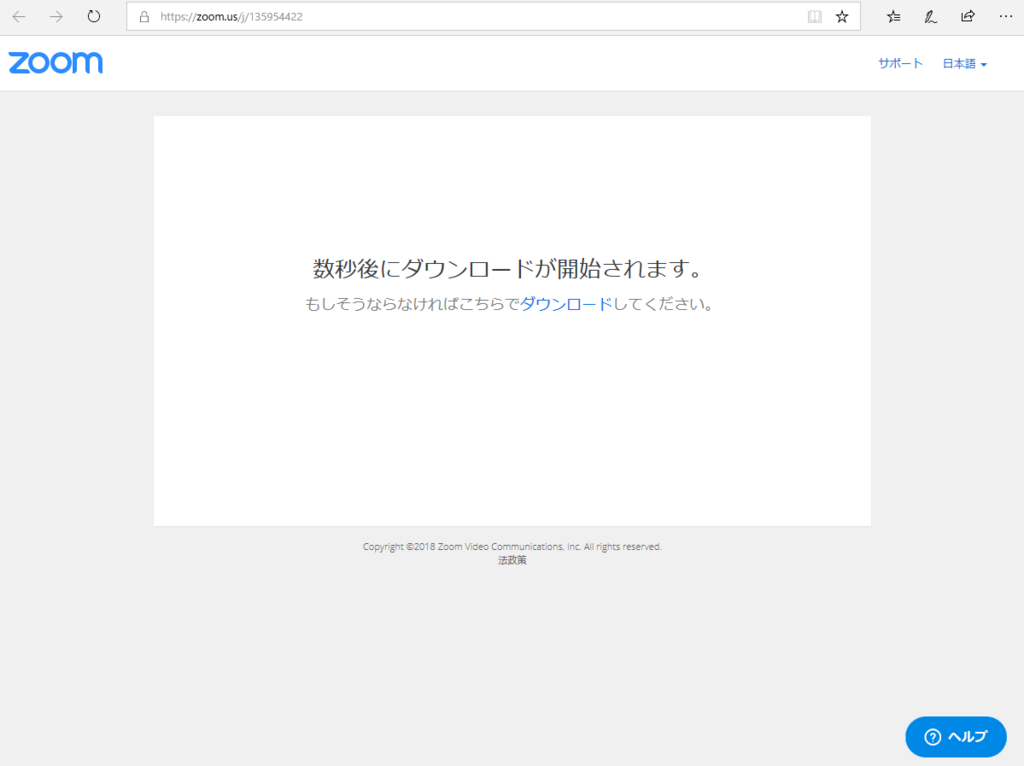
Task: Share this page using the share icon
Action: (966, 16)
